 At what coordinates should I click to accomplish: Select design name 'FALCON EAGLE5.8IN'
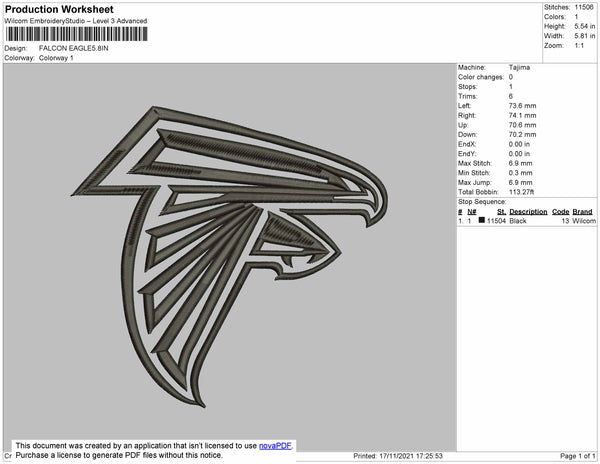pyautogui.click(x=73, y=48)
